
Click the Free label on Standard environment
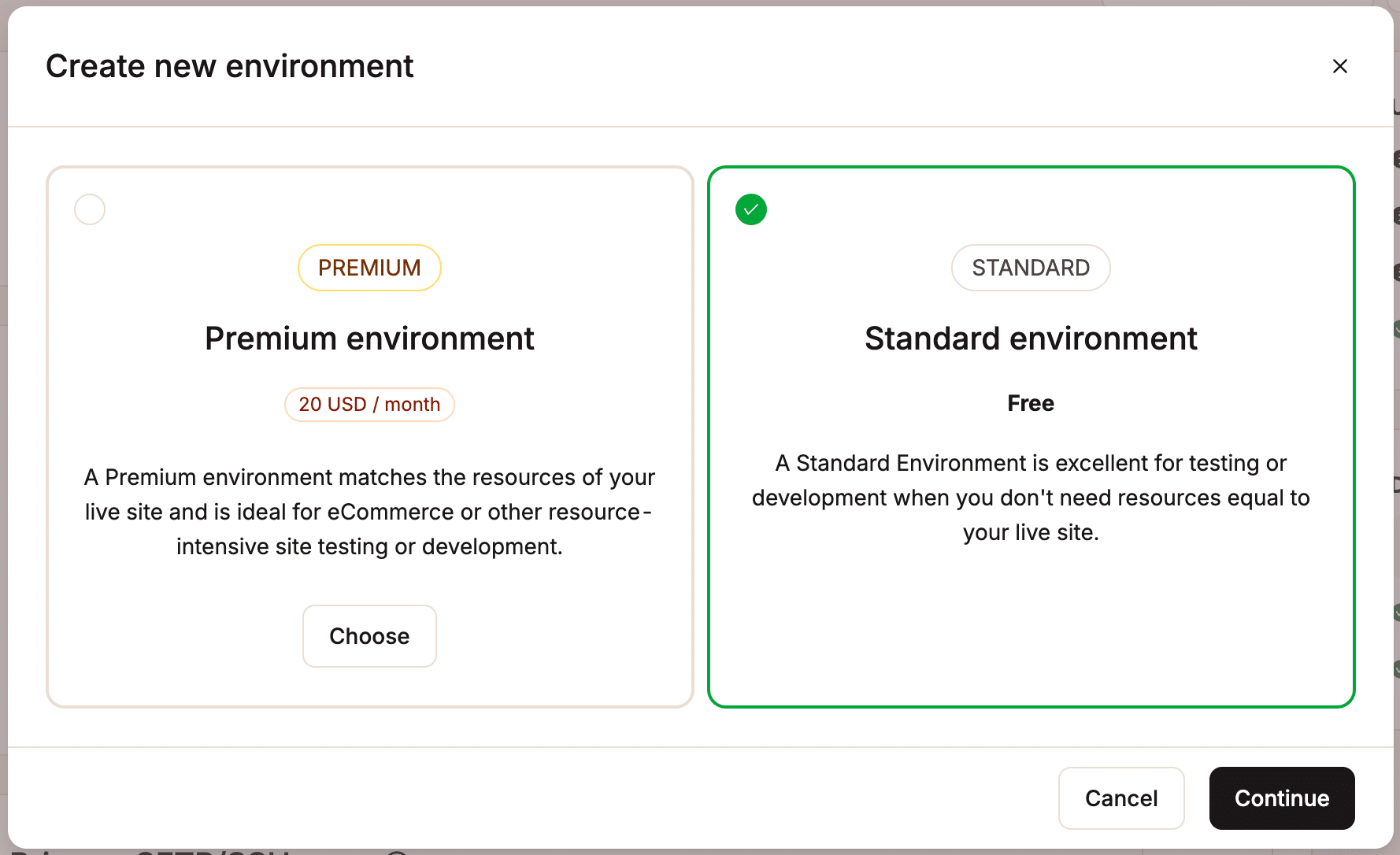tap(1030, 403)
